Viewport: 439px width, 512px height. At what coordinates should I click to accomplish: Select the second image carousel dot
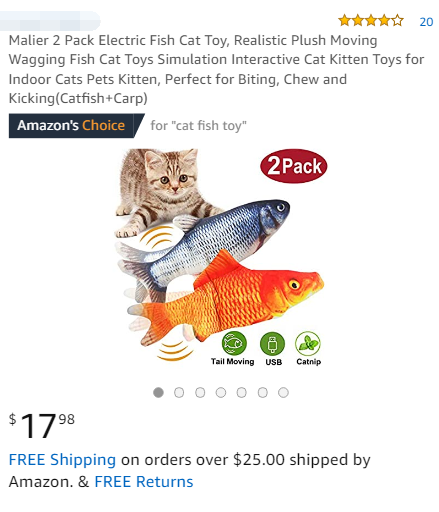point(179,392)
